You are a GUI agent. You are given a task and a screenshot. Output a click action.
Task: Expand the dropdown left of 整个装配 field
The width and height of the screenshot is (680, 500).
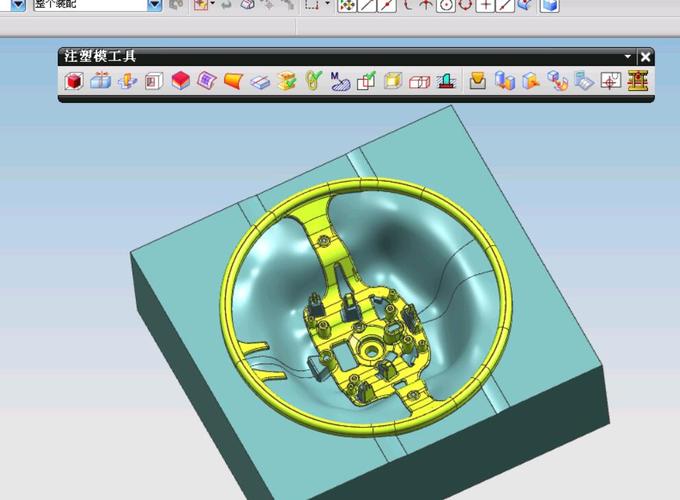pyautogui.click(x=18, y=5)
